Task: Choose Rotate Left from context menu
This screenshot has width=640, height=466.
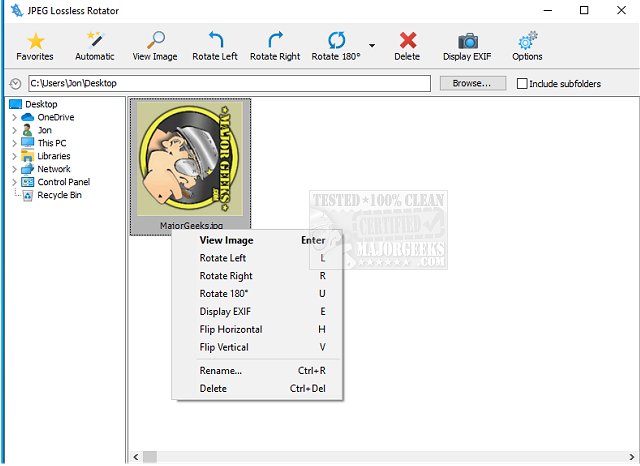Action: tap(257, 258)
